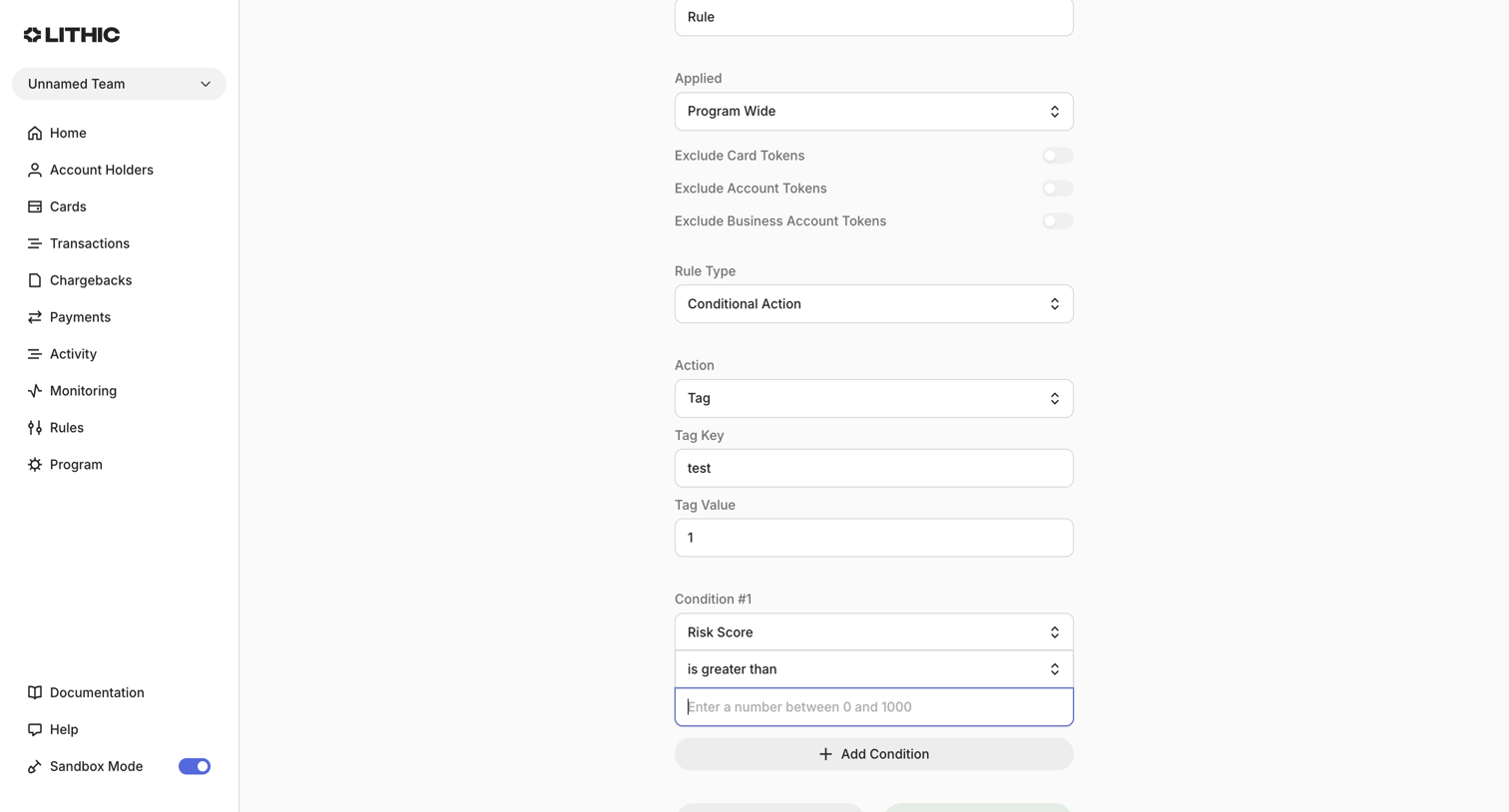Open the Risk Score condition dropdown
This screenshot has width=1509, height=812.
point(873,632)
